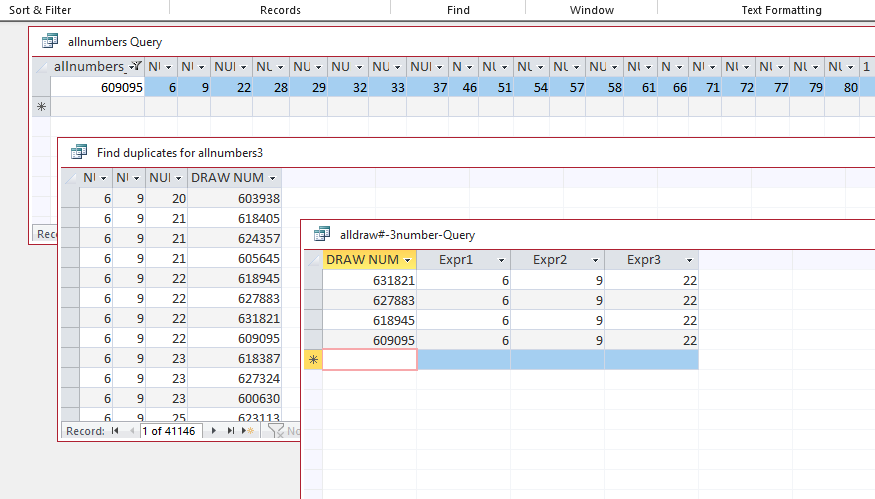Screen dimensions: 875x499
Task: Click the current record number box
Action: (x=169, y=431)
